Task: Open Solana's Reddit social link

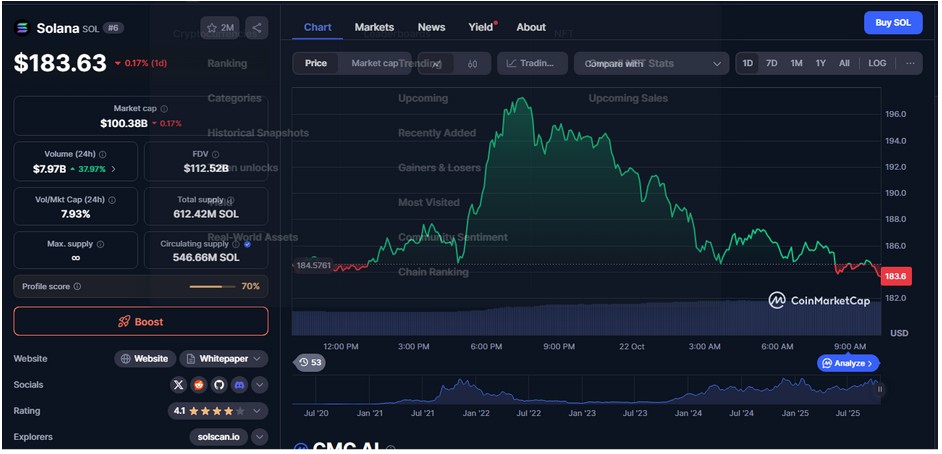Action: (198, 385)
